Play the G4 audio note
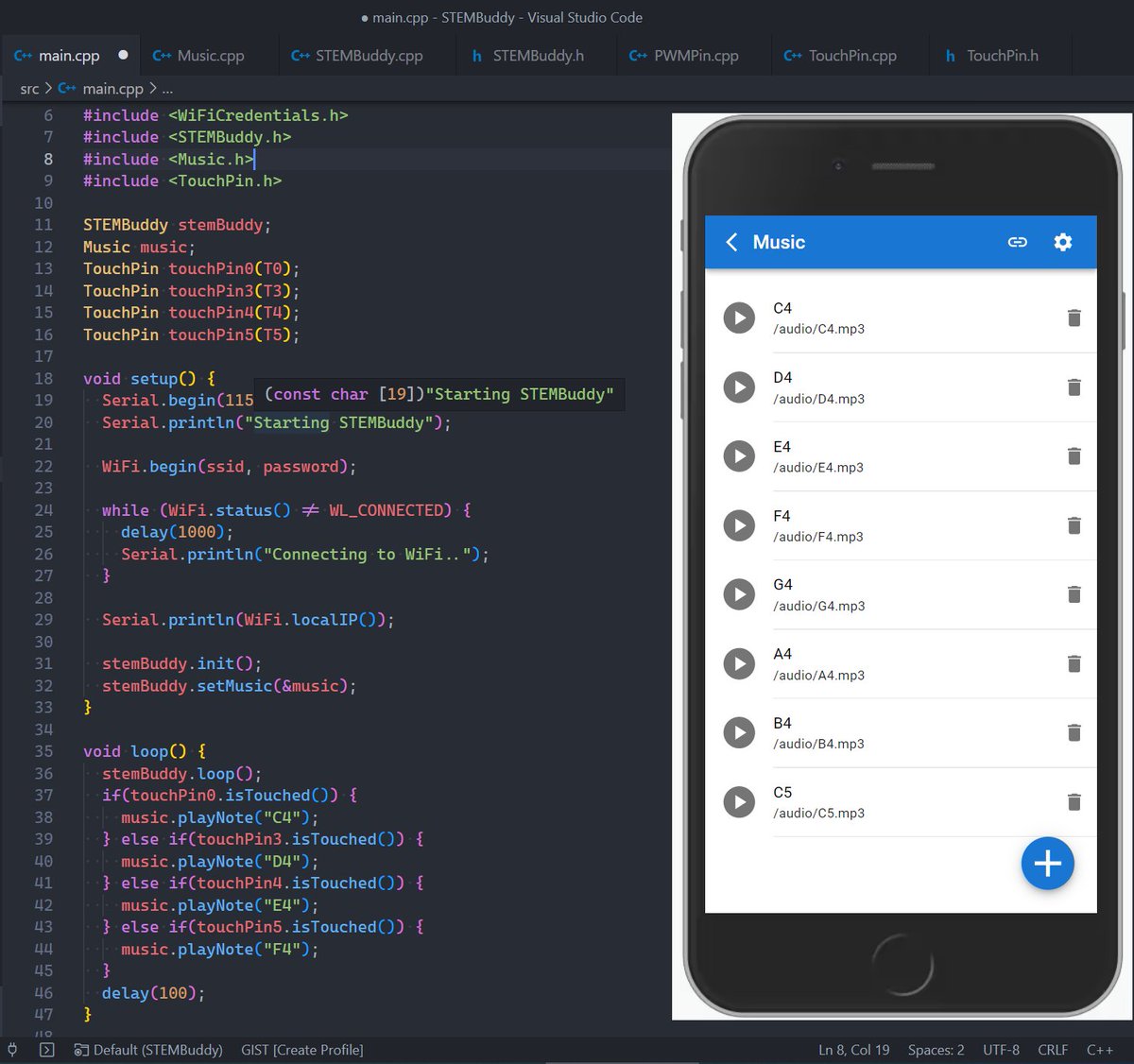1134x1064 pixels. tap(739, 594)
